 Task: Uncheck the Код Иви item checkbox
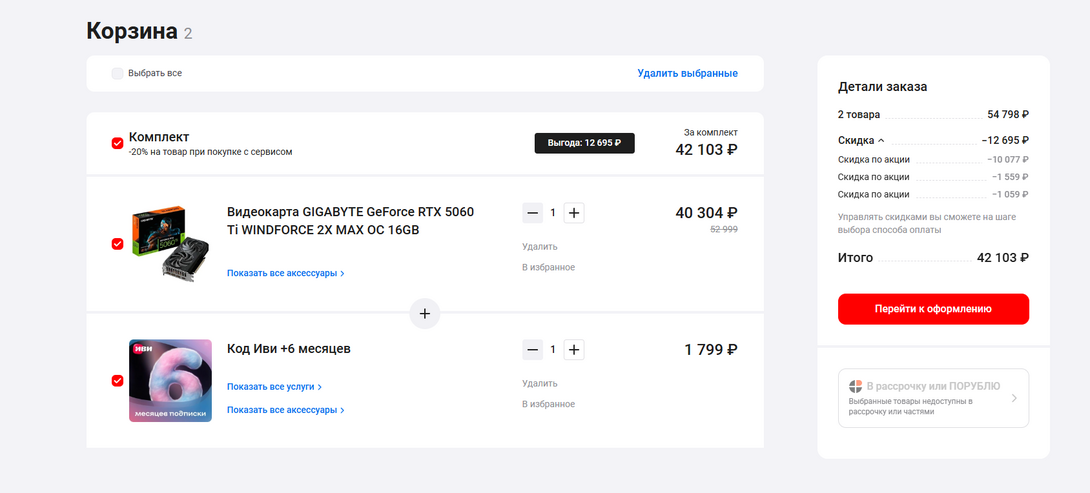point(117,380)
